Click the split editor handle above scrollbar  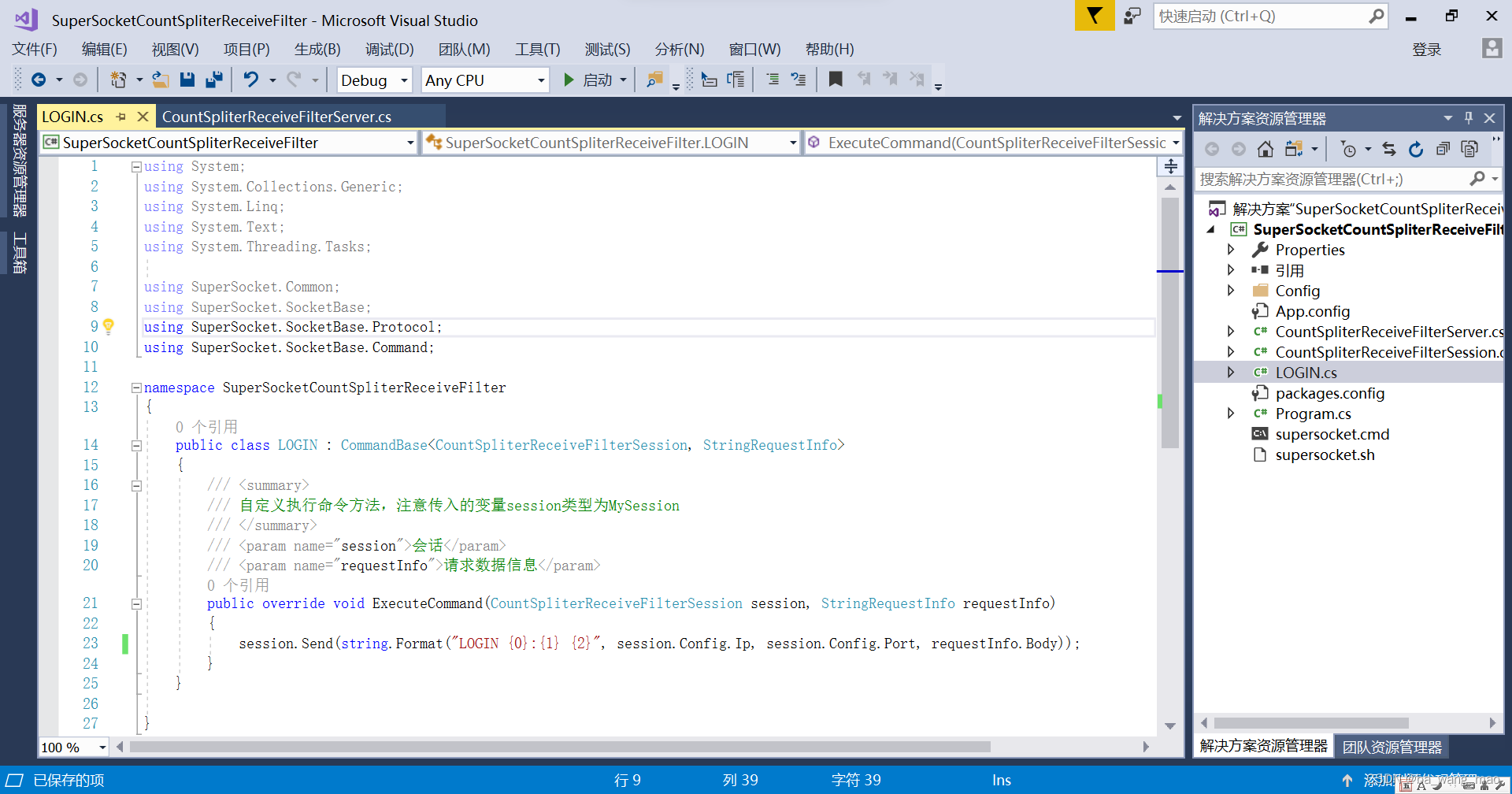1170,166
